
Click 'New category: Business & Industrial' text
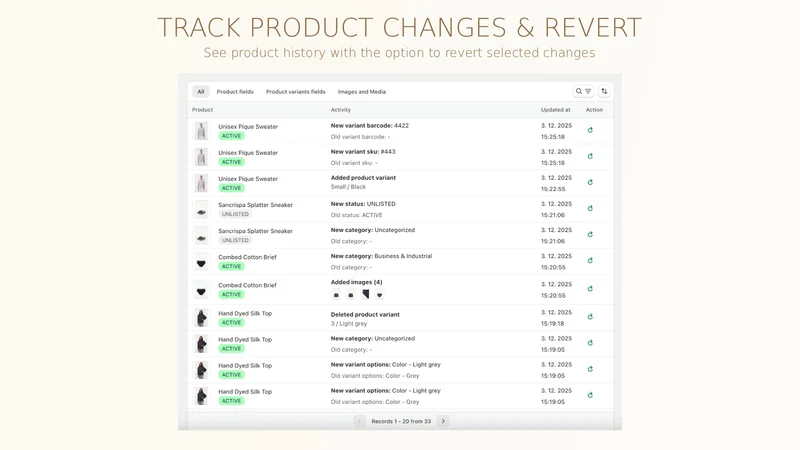coord(381,256)
